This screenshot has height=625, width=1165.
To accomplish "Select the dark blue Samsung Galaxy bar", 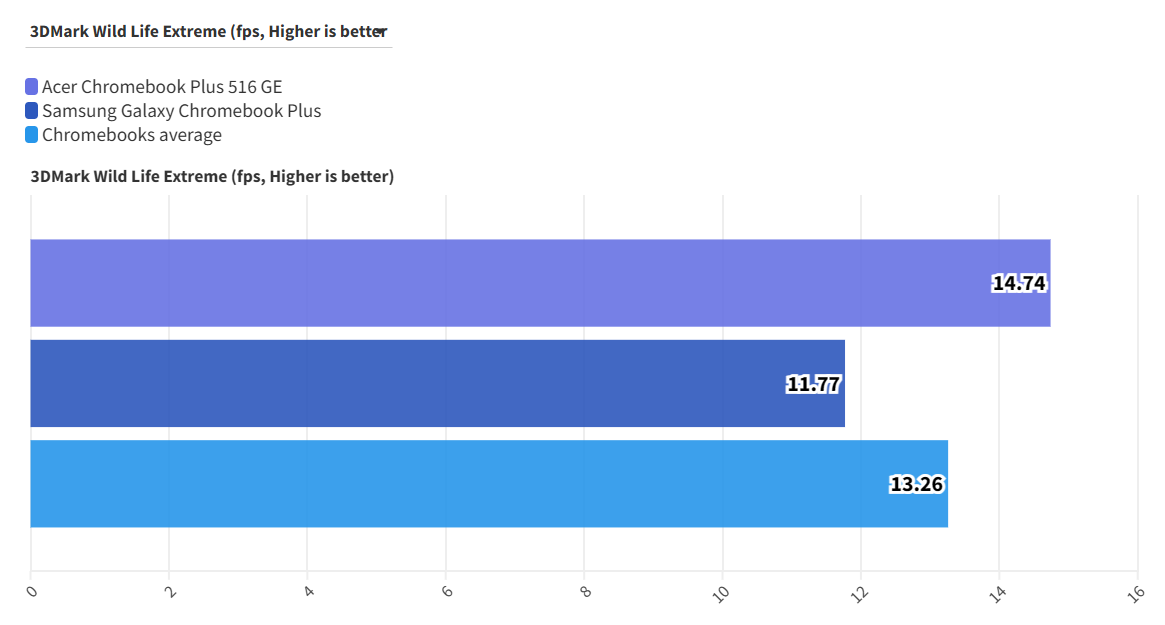I will 400,383.
